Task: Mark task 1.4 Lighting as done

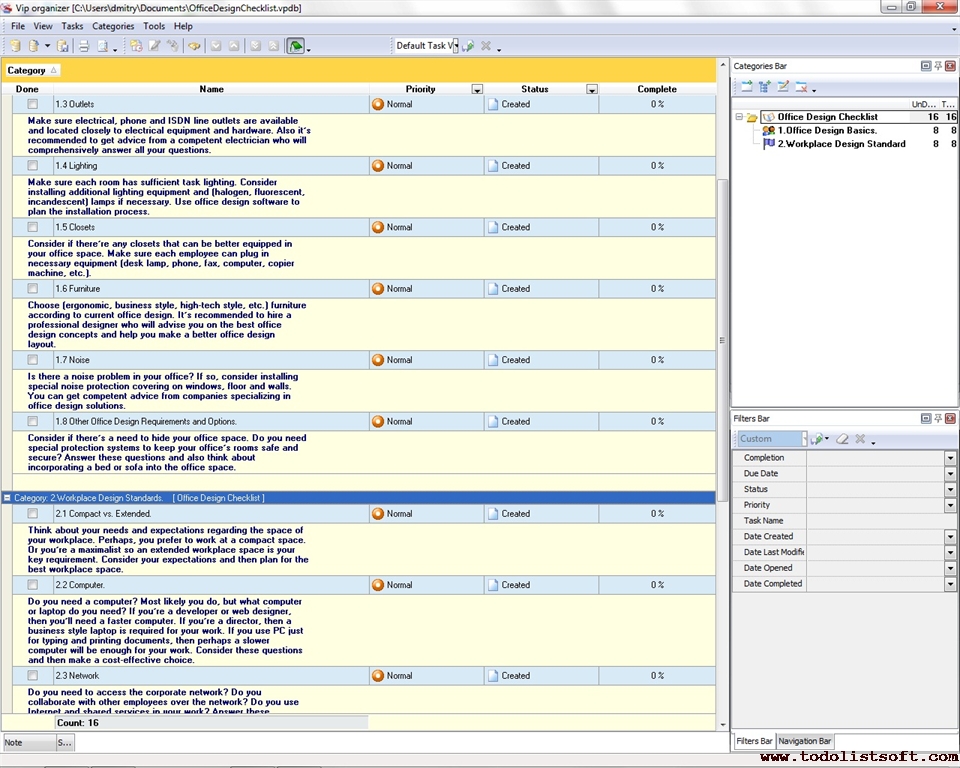Action: 33,166
